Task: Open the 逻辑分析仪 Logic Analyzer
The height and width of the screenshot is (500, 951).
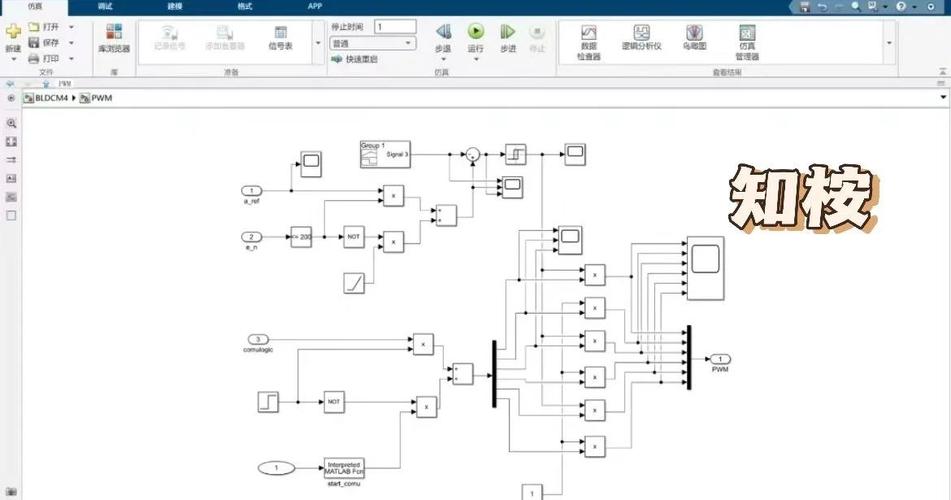Action: [641, 39]
